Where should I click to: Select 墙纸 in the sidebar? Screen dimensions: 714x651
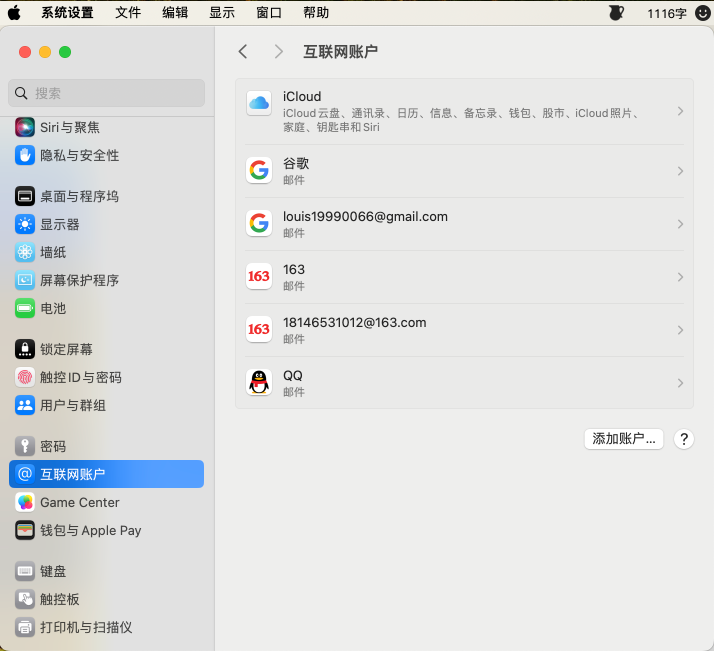[x=107, y=252]
